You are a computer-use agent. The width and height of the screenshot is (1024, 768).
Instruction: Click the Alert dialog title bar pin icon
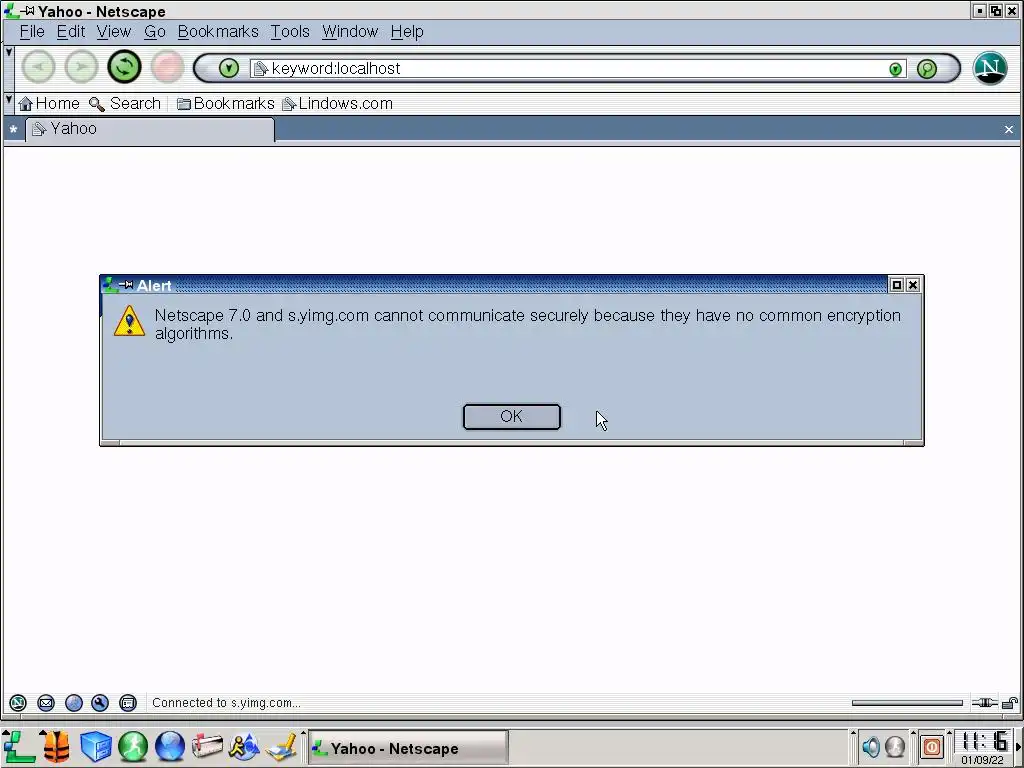click(126, 285)
